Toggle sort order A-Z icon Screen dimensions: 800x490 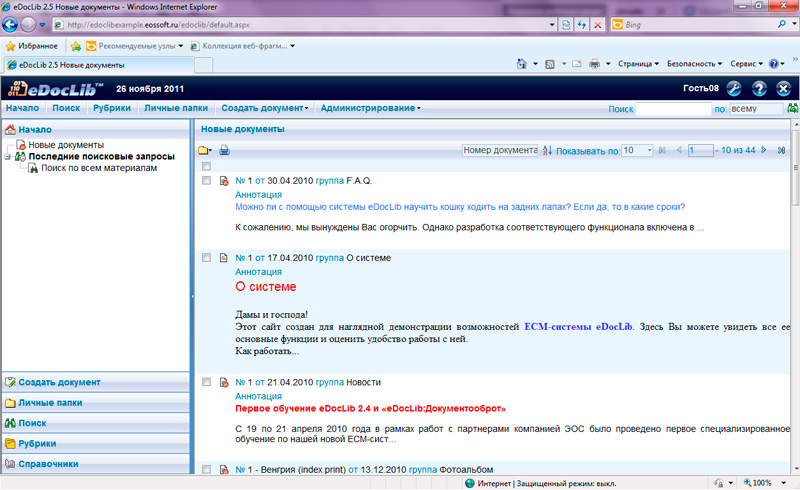coord(547,150)
